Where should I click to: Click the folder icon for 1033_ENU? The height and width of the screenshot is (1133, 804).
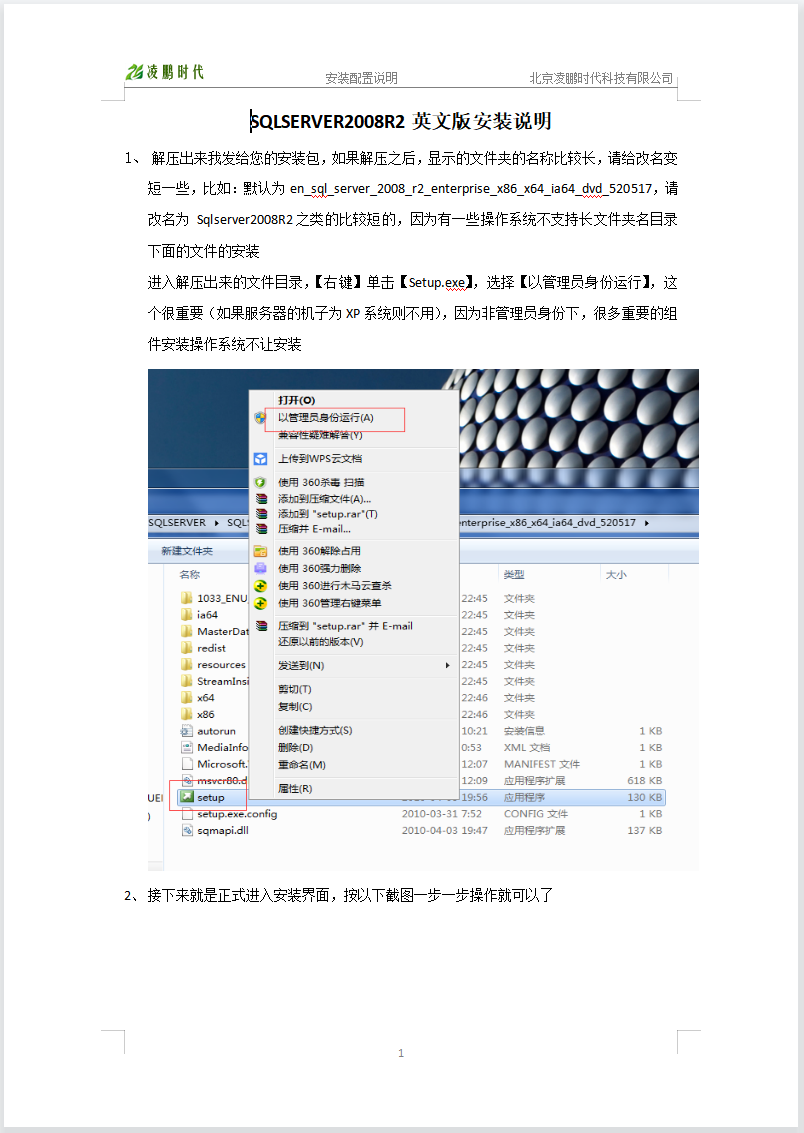coord(186,598)
